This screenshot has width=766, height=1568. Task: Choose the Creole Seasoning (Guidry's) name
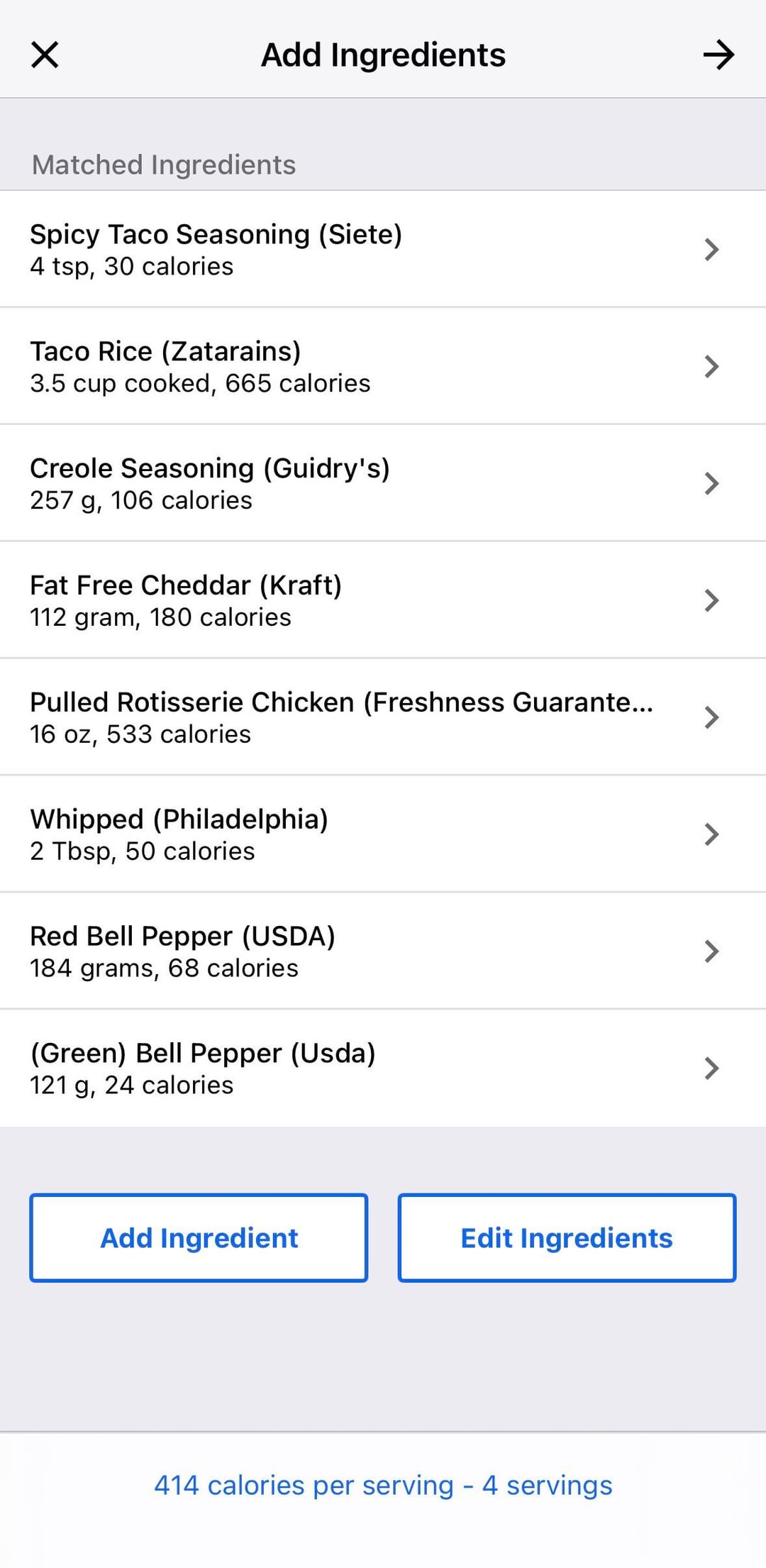click(210, 468)
